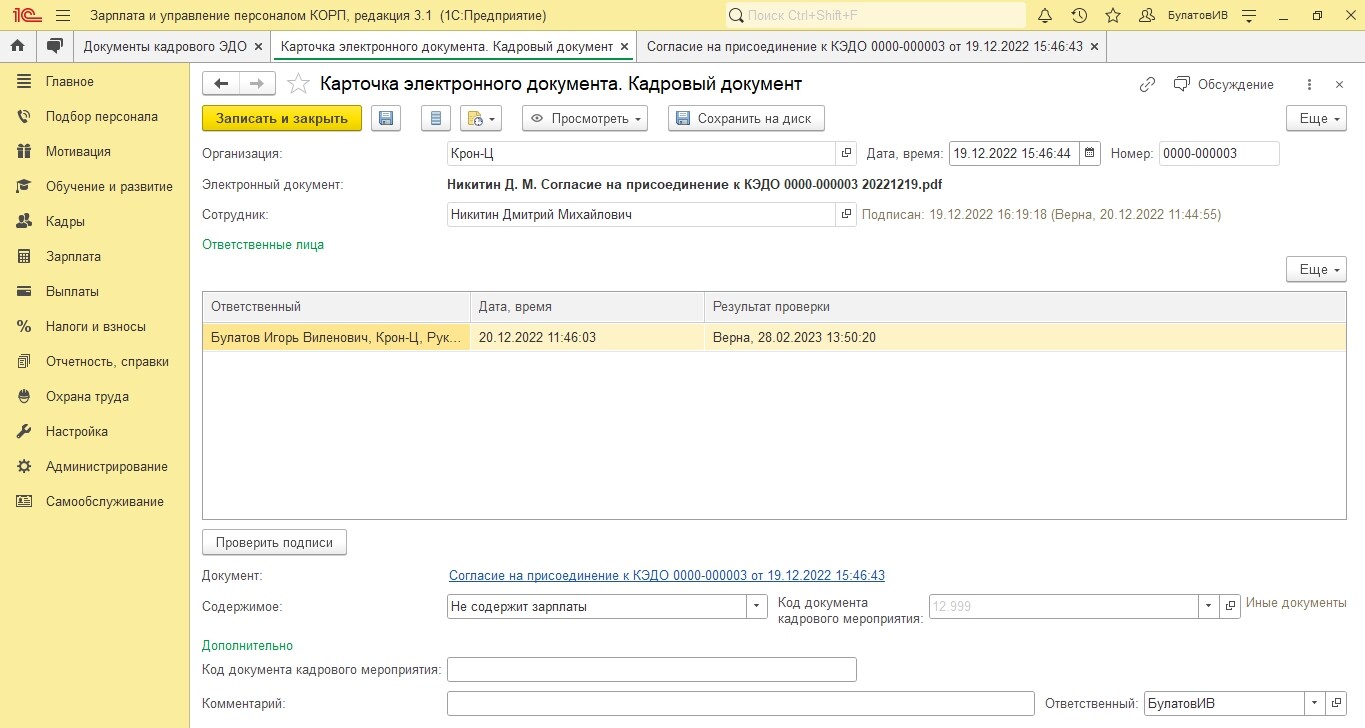Expand the Ответственный БулатовИВ dropdown
This screenshot has height=728, width=1365.
[1314, 703]
